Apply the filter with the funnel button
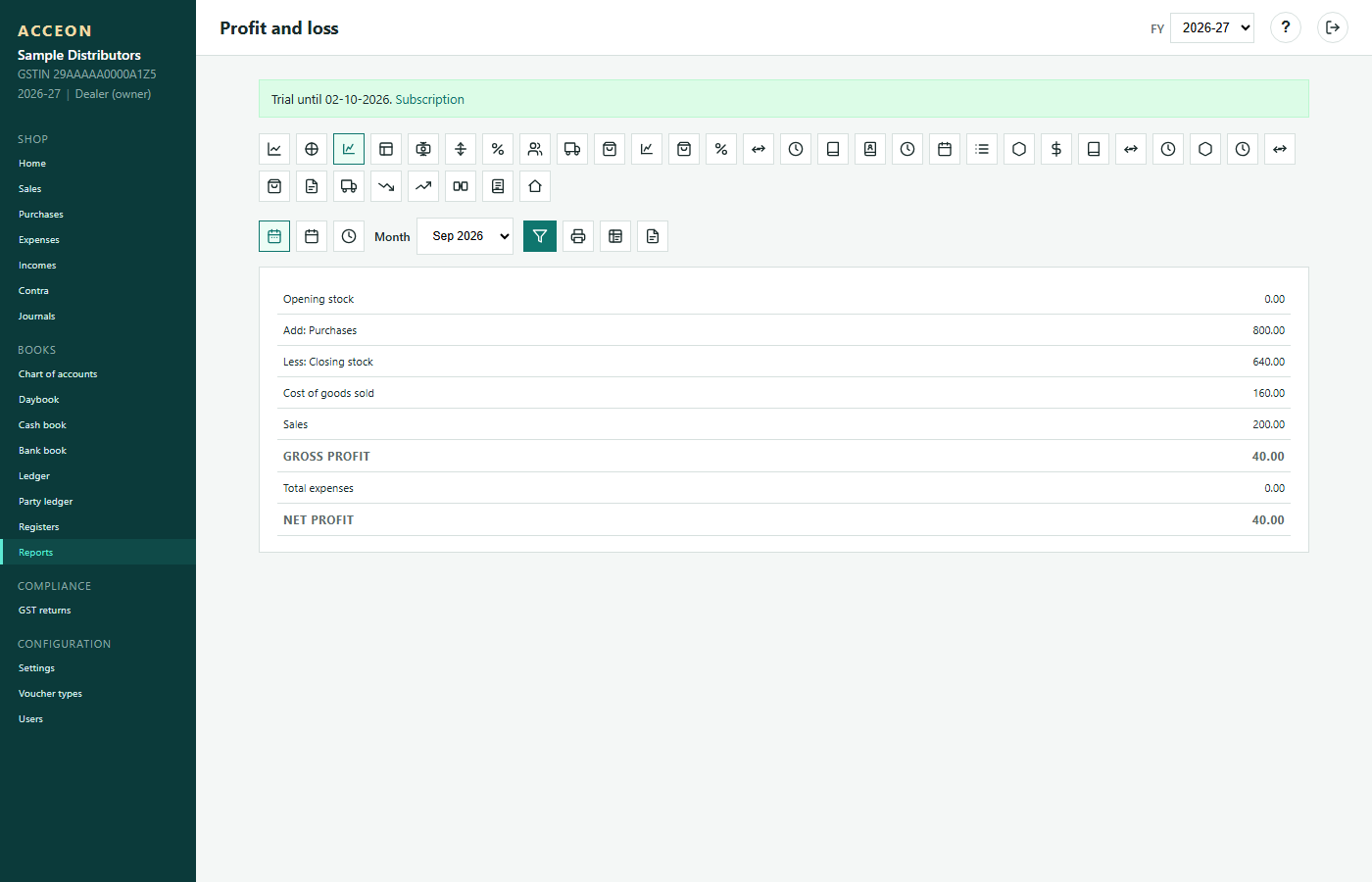 click(x=540, y=236)
